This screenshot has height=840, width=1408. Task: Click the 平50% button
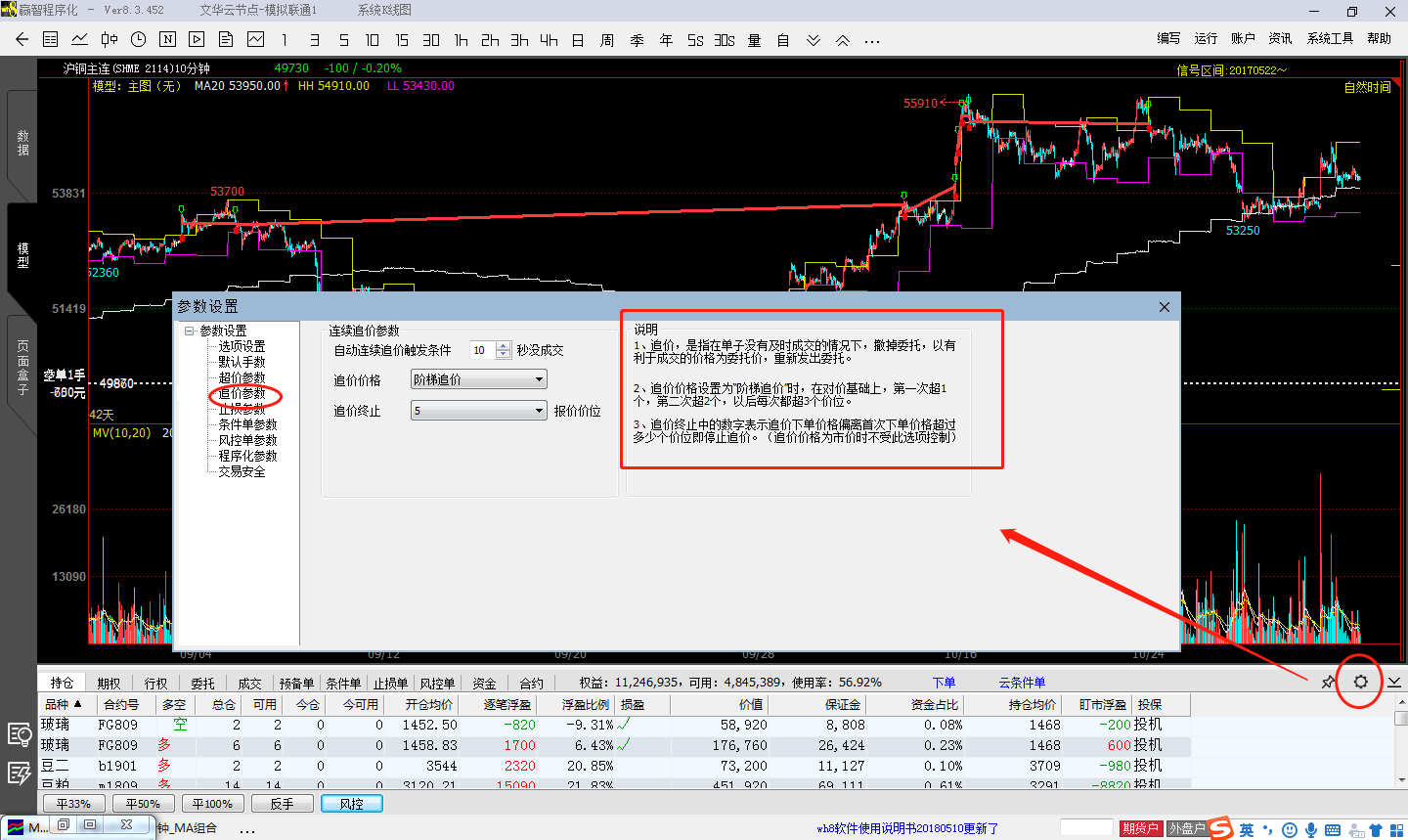pyautogui.click(x=143, y=804)
